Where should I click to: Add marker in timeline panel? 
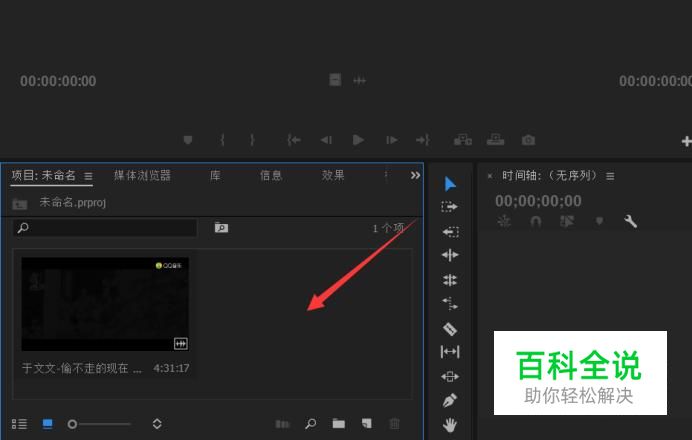[599, 221]
